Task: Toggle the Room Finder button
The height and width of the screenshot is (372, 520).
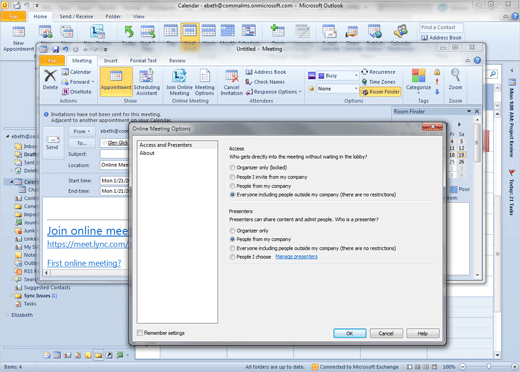Action: 380,92
